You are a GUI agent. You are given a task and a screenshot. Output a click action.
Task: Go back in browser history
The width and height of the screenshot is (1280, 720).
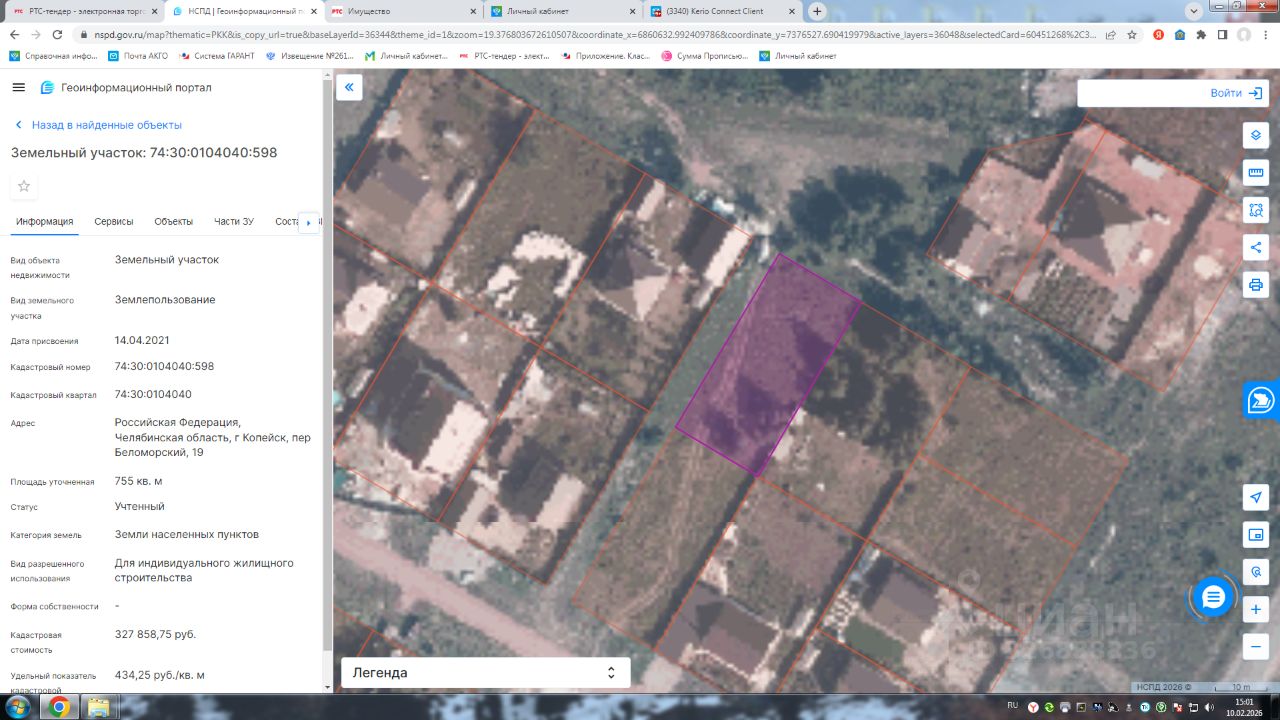point(14,34)
